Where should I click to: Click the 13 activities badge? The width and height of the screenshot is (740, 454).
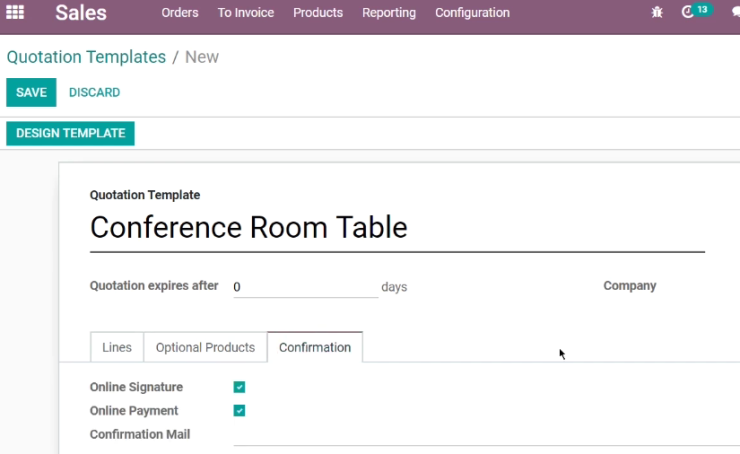[702, 9]
